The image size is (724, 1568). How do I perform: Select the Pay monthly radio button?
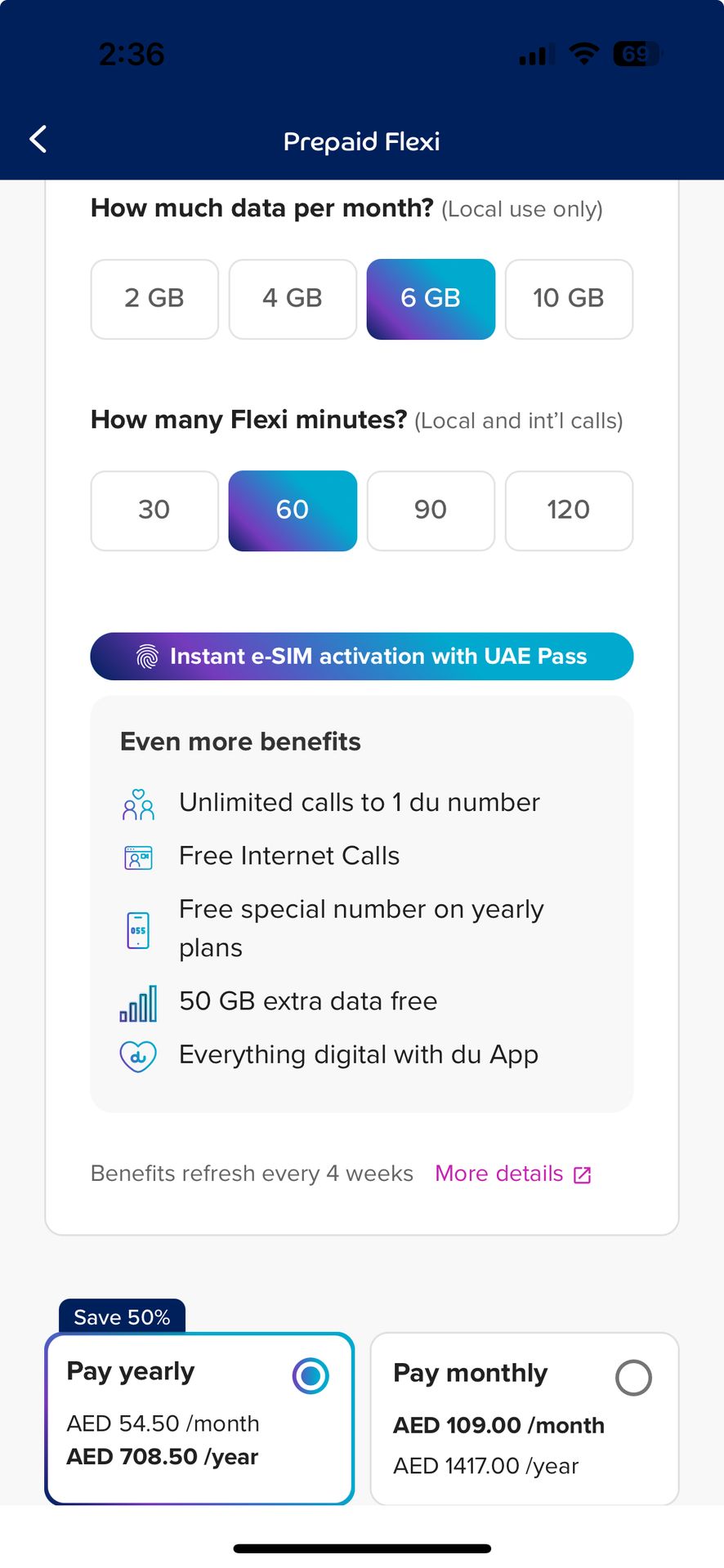[633, 1378]
